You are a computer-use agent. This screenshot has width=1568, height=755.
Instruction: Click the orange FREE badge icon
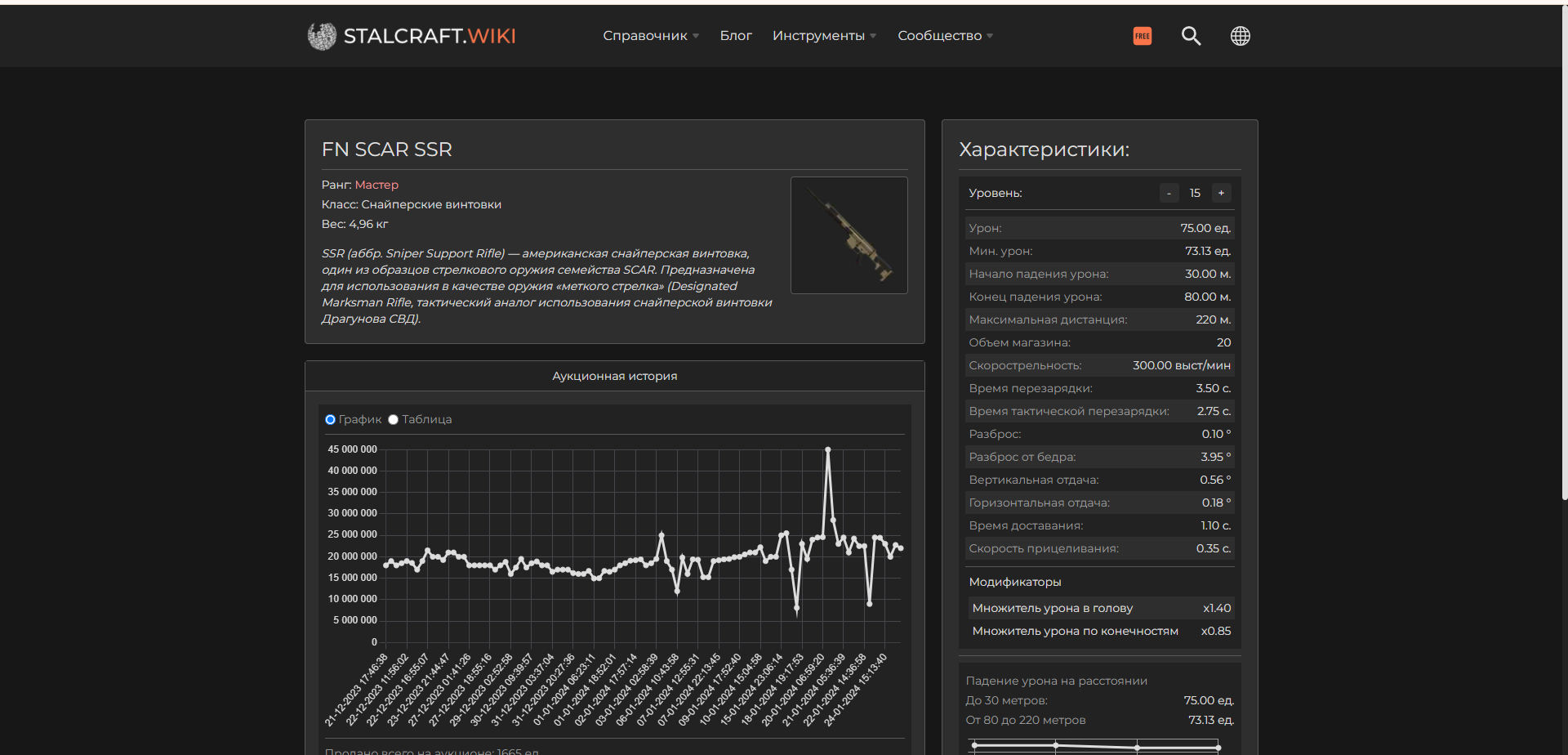pos(1142,36)
